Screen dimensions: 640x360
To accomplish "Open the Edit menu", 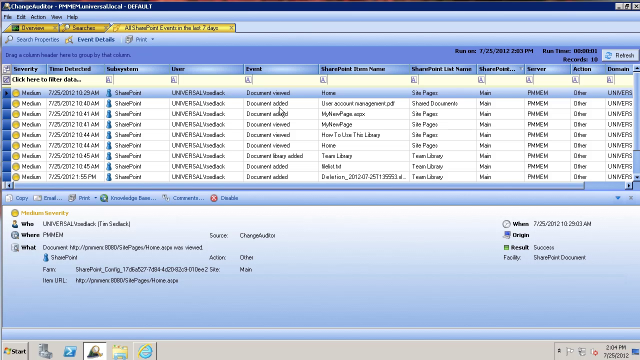I will (x=21, y=17).
